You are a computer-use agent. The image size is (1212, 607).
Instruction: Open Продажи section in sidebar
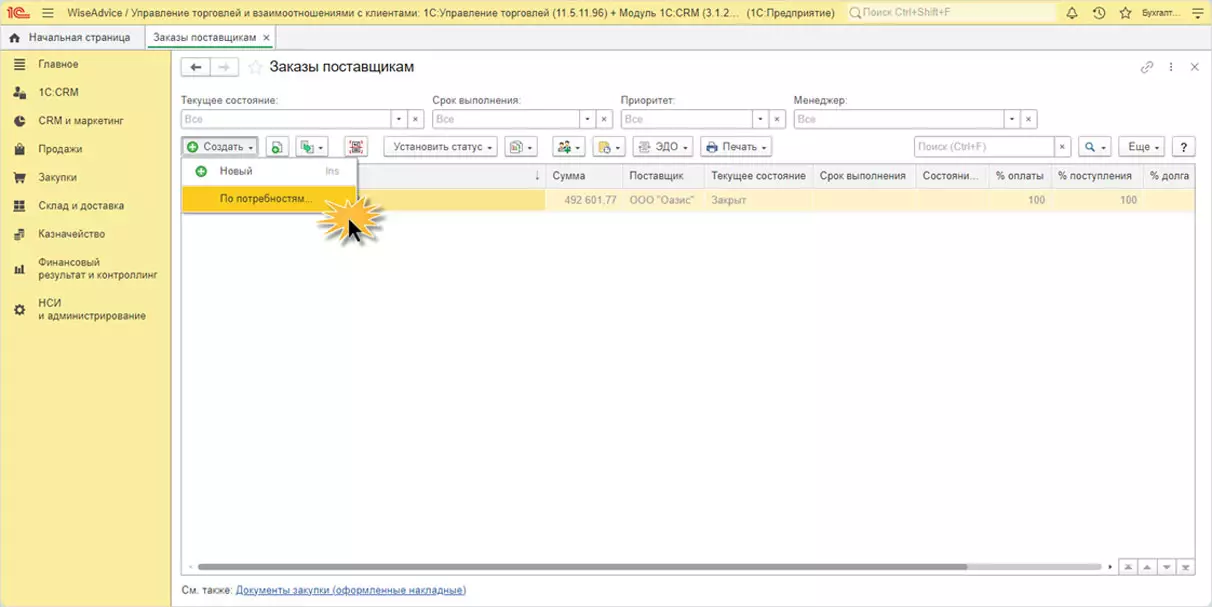coord(60,149)
